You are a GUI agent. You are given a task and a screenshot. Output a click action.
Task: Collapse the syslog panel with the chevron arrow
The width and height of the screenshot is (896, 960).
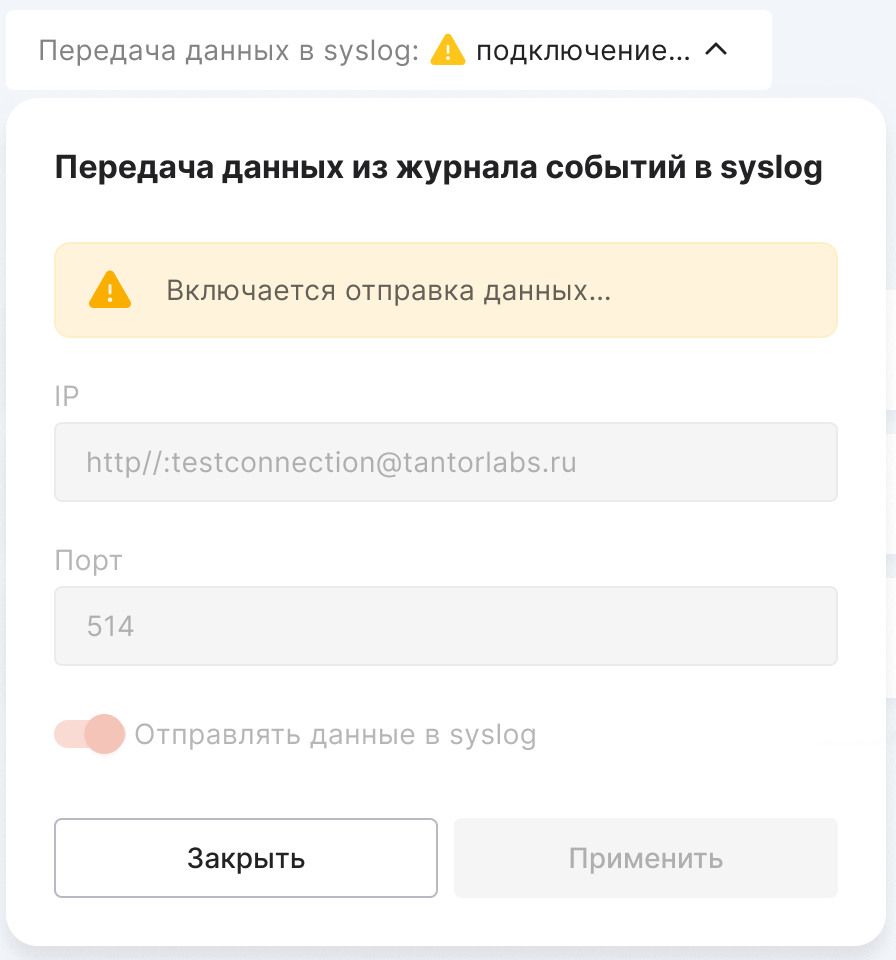pyautogui.click(x=716, y=50)
